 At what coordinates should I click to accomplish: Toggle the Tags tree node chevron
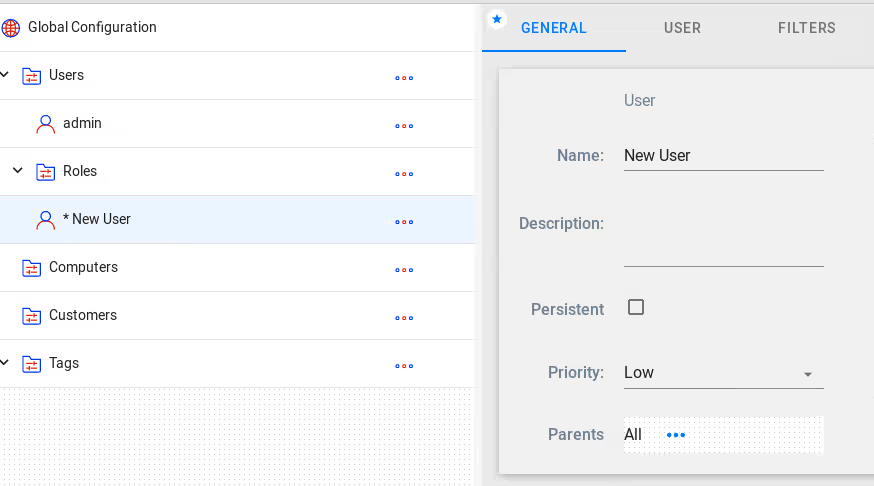click(4, 362)
